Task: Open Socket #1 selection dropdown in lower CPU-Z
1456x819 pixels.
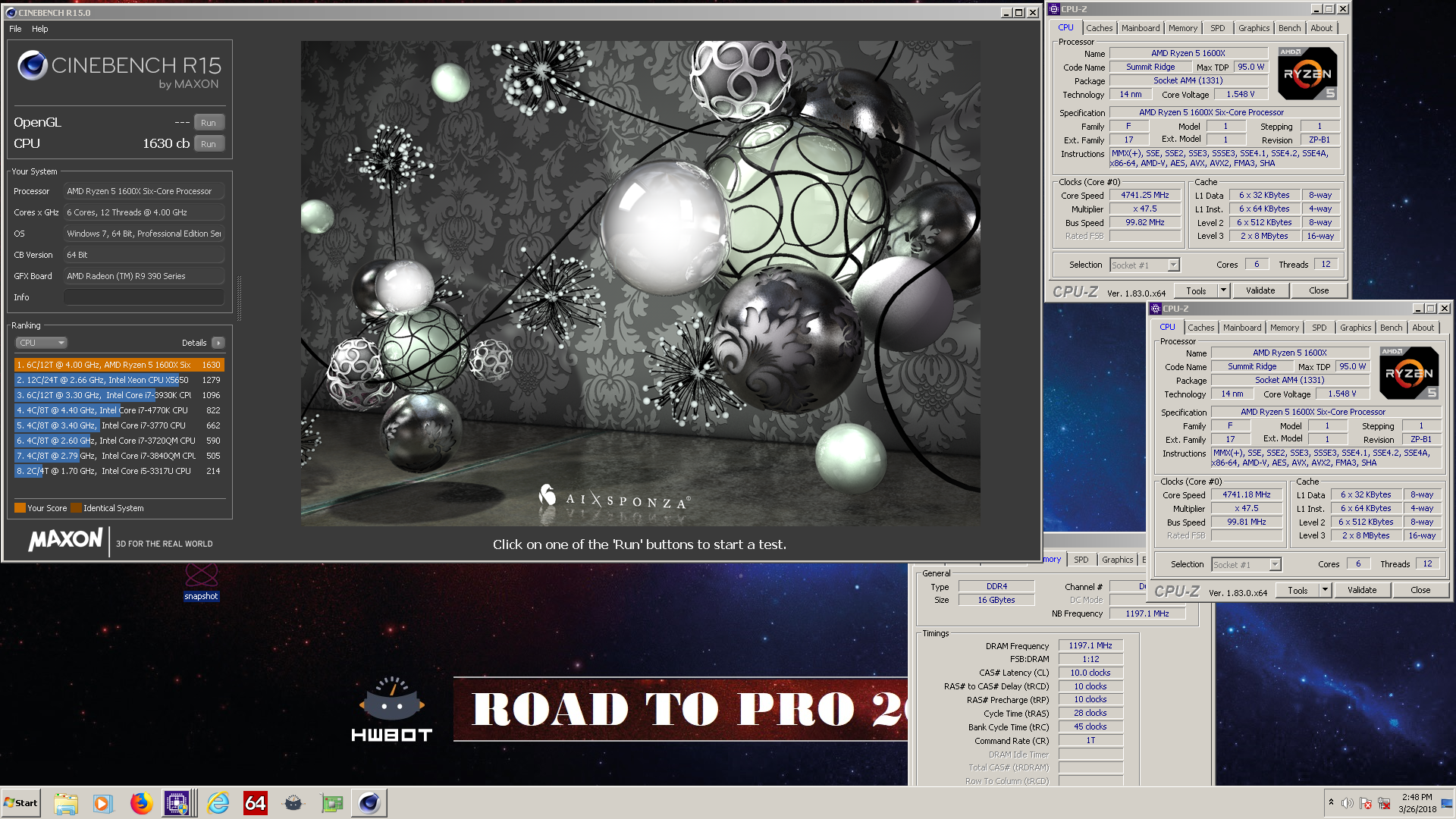Action: coord(1247,564)
